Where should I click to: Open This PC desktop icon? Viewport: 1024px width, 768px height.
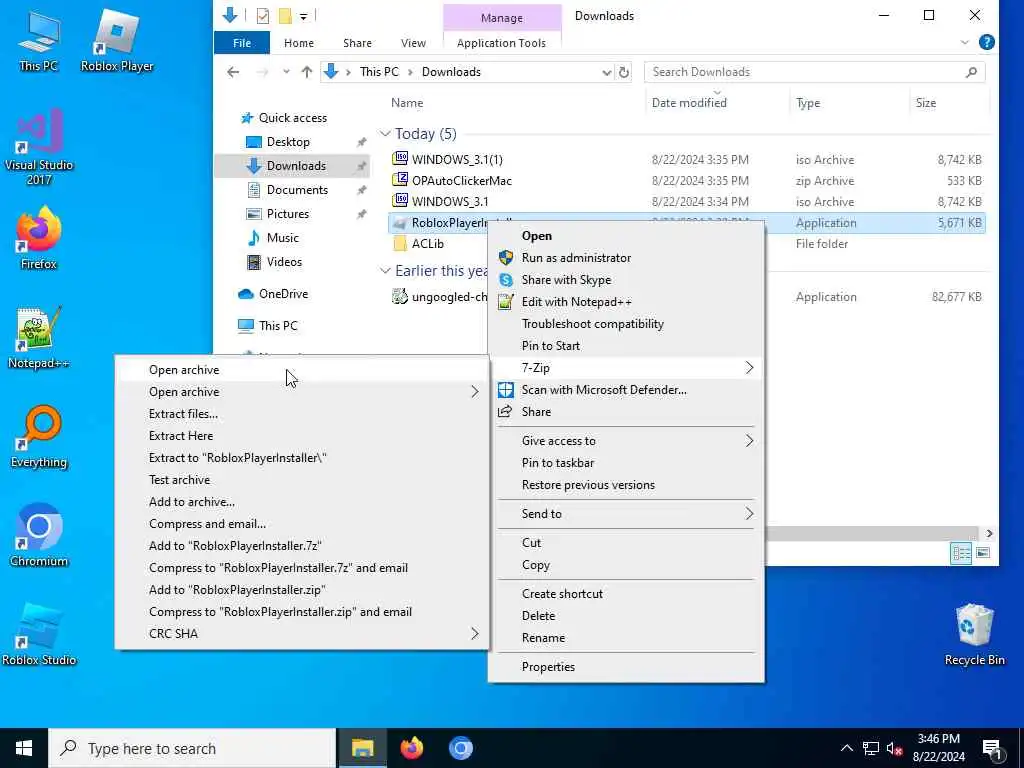(39, 39)
